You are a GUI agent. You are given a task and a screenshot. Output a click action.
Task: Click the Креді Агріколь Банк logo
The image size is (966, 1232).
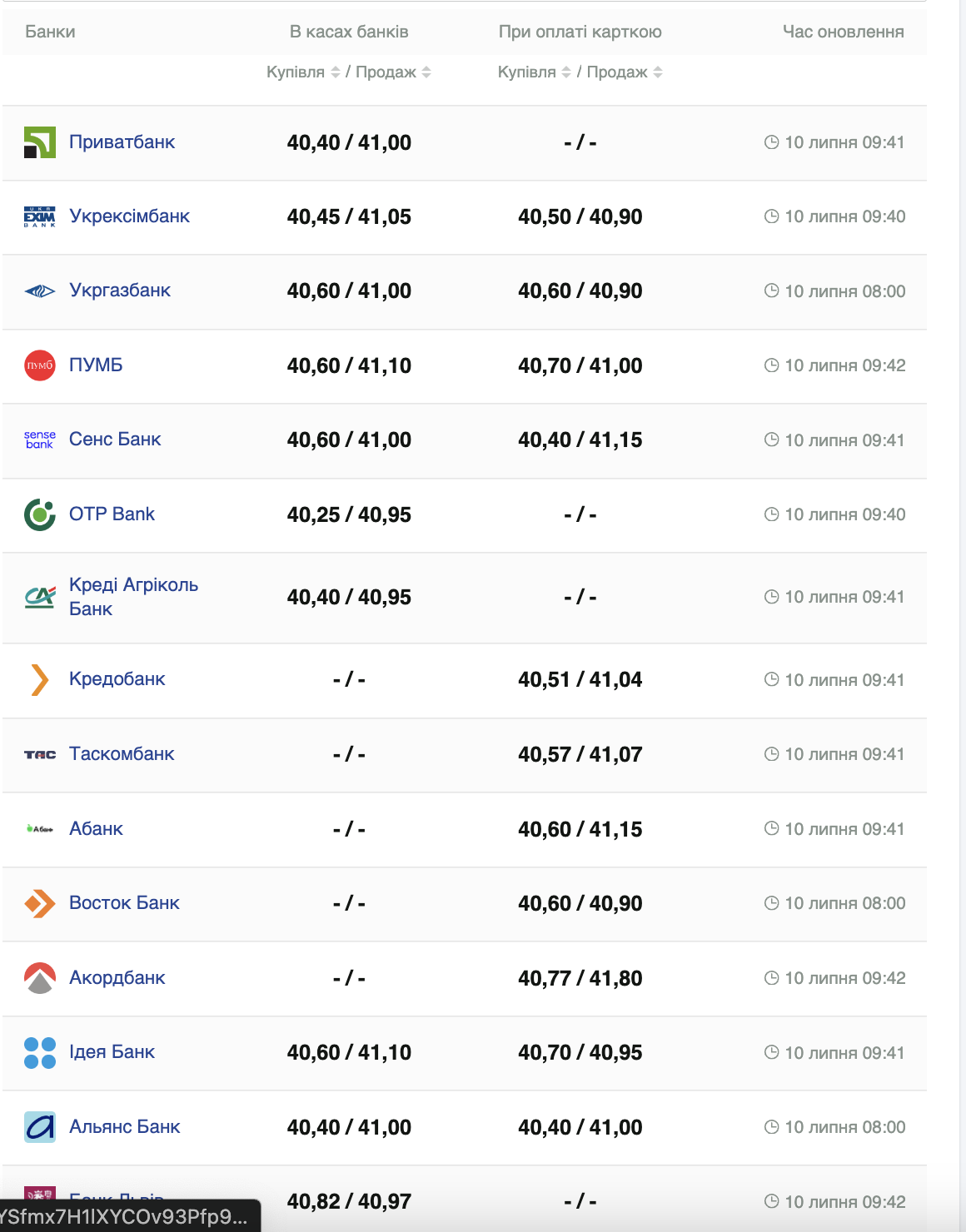click(x=40, y=597)
